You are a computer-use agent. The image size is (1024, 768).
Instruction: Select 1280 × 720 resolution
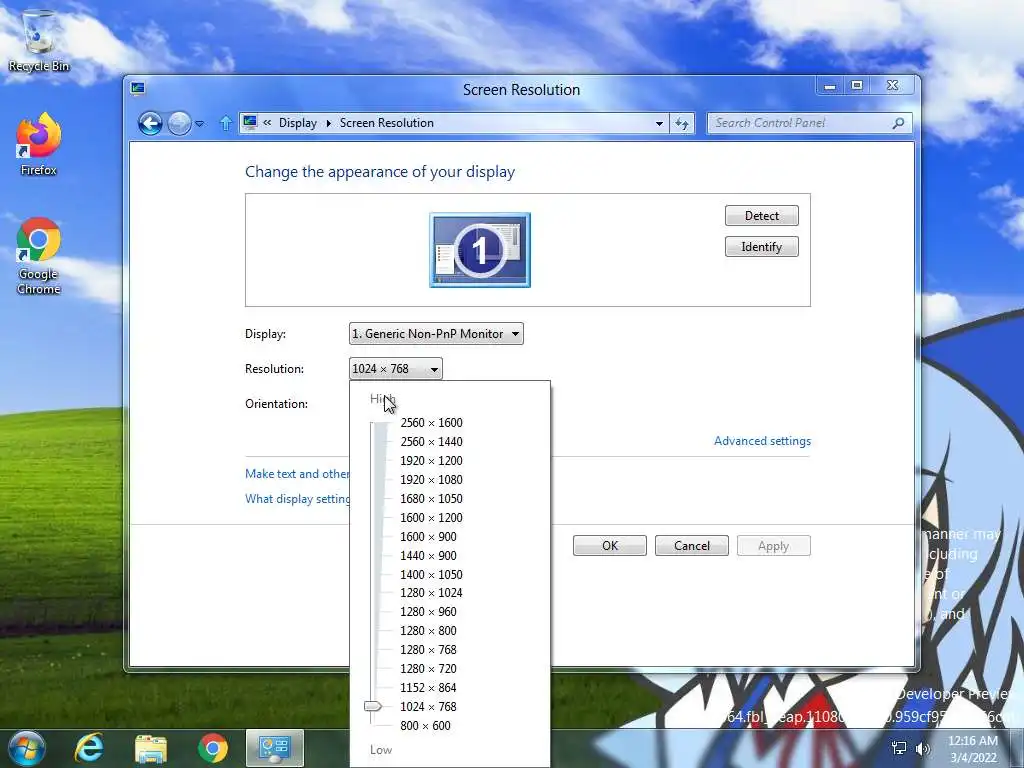pyautogui.click(x=428, y=668)
